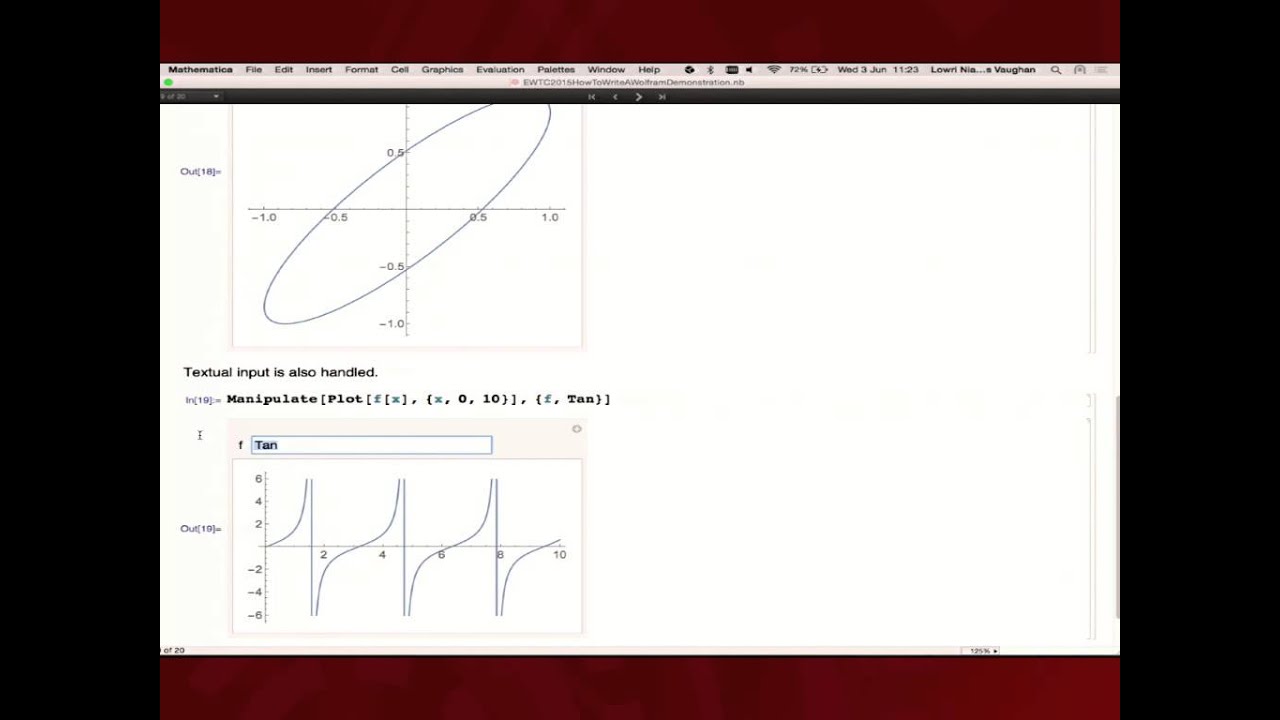Viewport: 1280px width, 720px height.
Task: Open the Window menu
Action: coord(606,70)
